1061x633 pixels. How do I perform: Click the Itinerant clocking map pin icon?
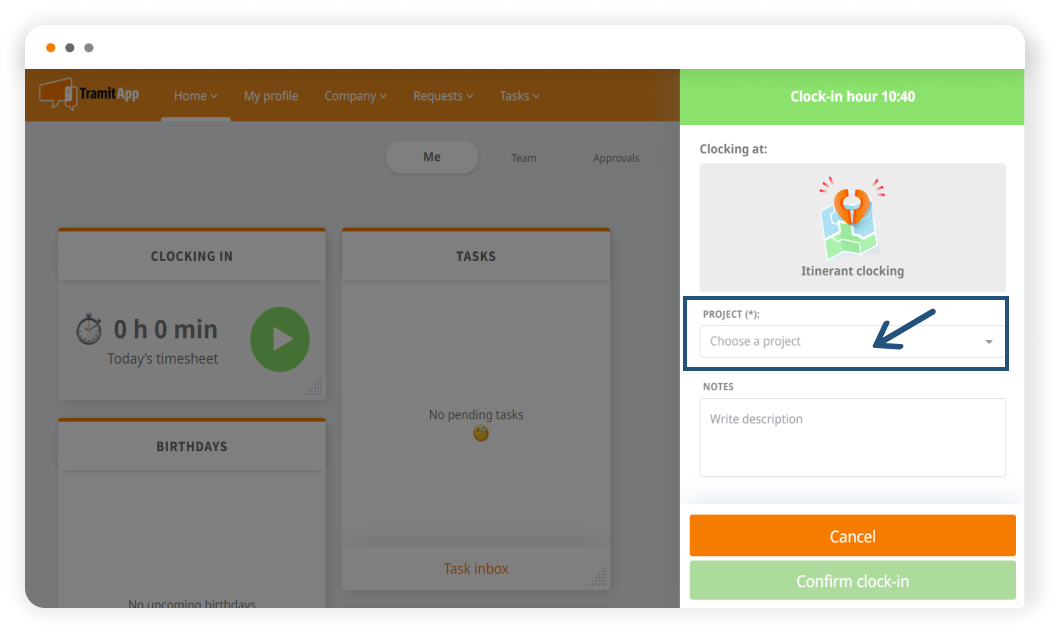coord(852,218)
